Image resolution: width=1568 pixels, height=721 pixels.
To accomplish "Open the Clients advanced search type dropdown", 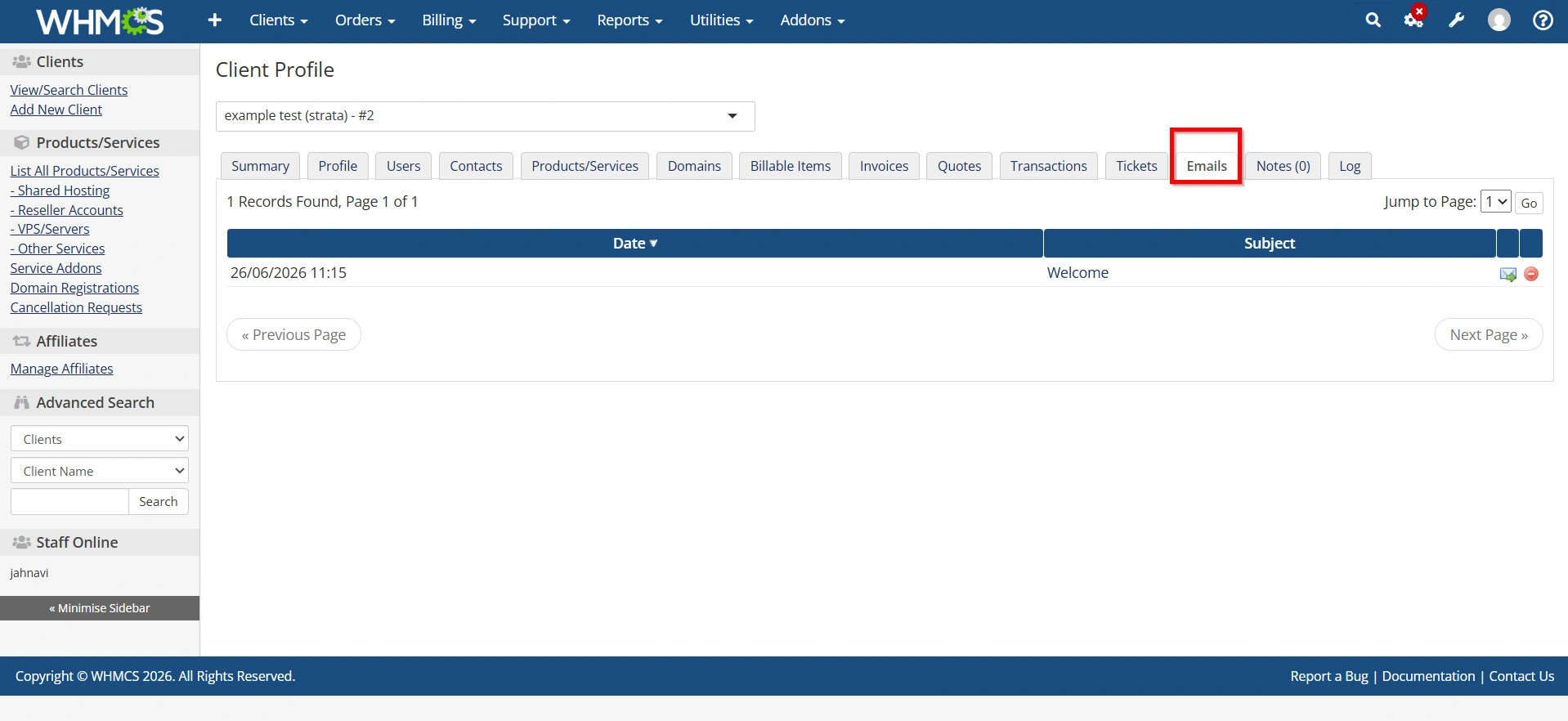I will tap(100, 439).
